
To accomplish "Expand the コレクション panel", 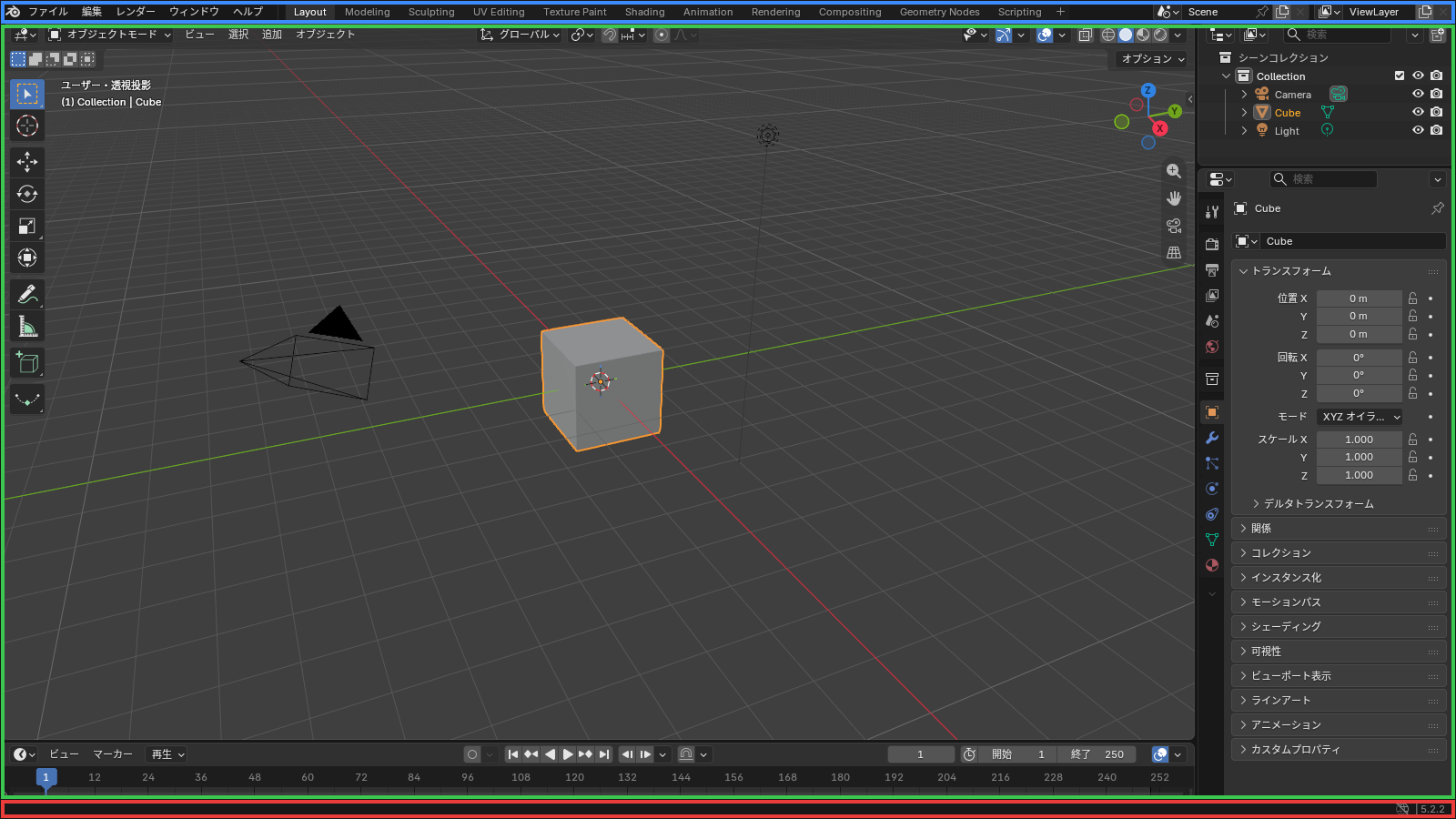I will pos(1338,552).
